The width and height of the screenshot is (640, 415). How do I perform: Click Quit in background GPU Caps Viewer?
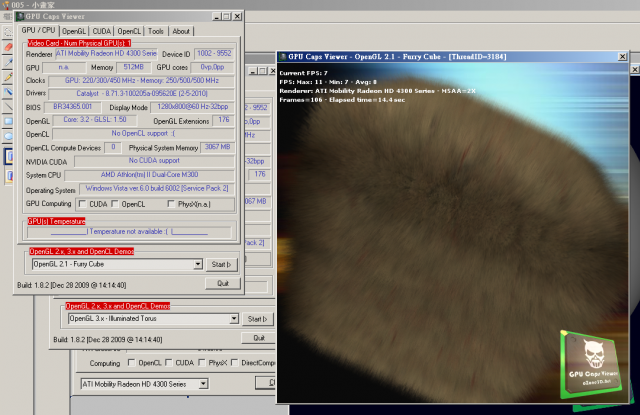(x=259, y=338)
